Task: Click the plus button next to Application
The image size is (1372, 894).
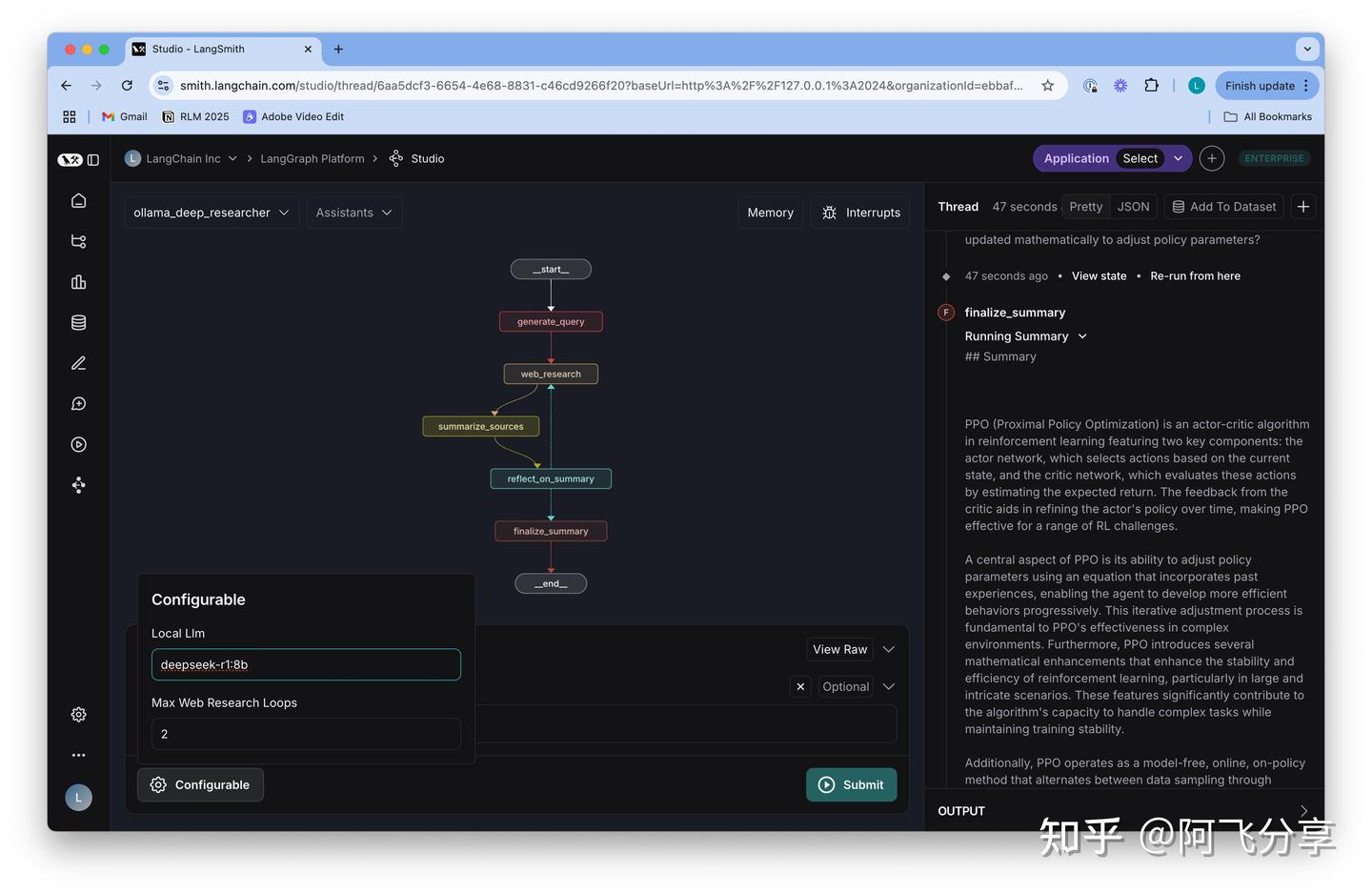Action: (1212, 158)
